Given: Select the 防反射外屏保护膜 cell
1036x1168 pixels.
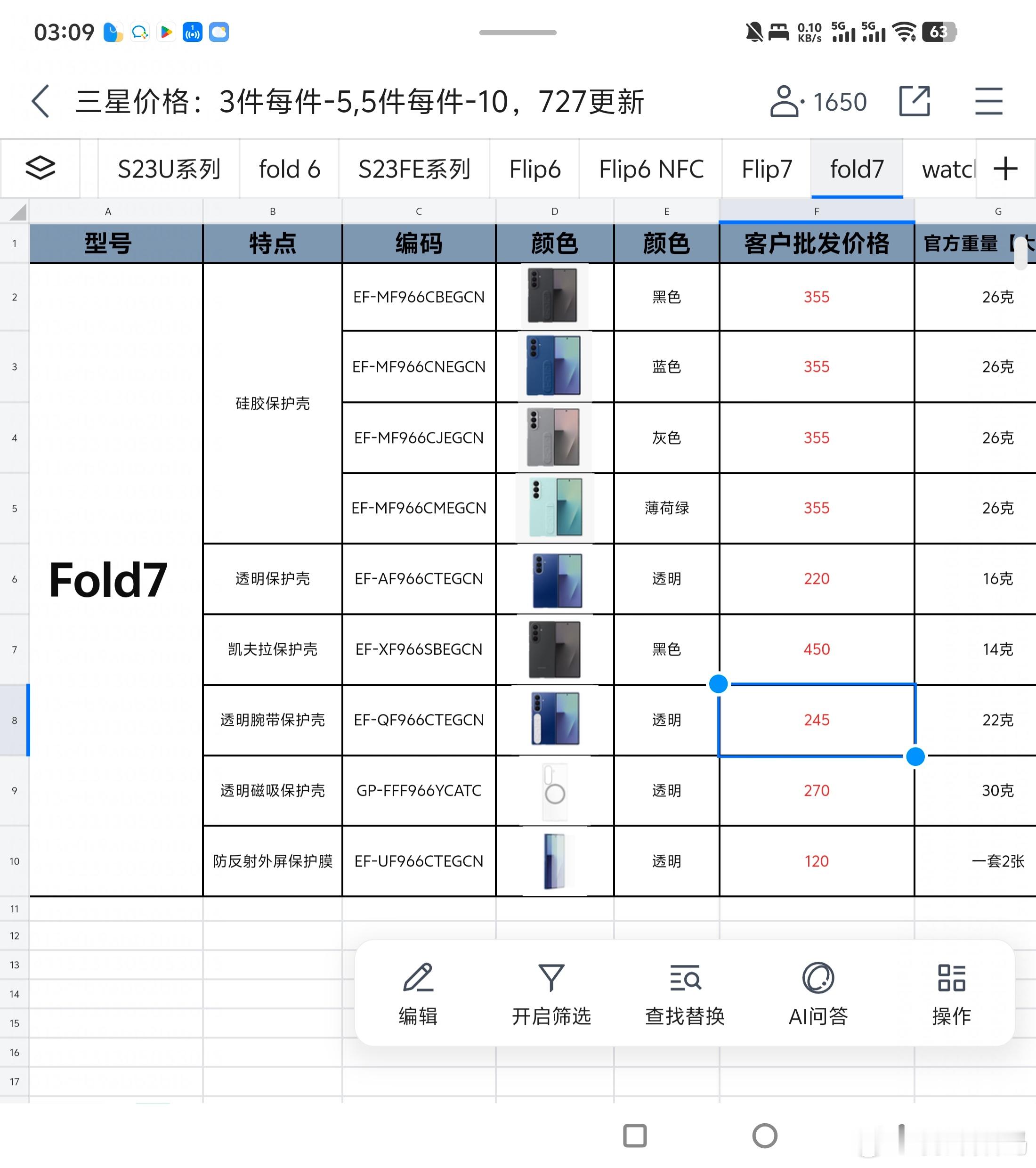Looking at the screenshot, I should tap(273, 861).
